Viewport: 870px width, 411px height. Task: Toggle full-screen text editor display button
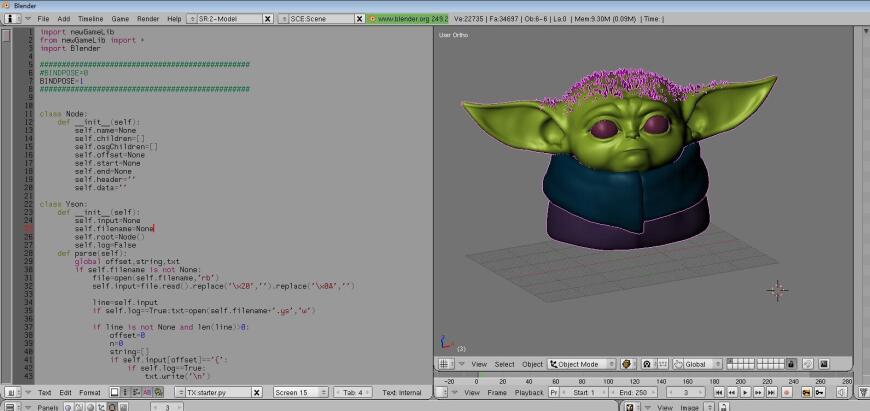[x=115, y=393]
